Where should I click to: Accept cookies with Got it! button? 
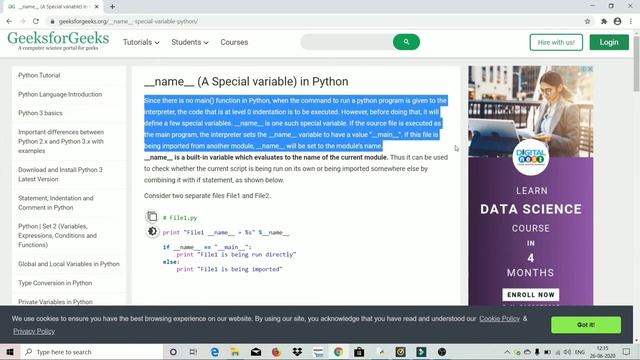click(x=586, y=325)
